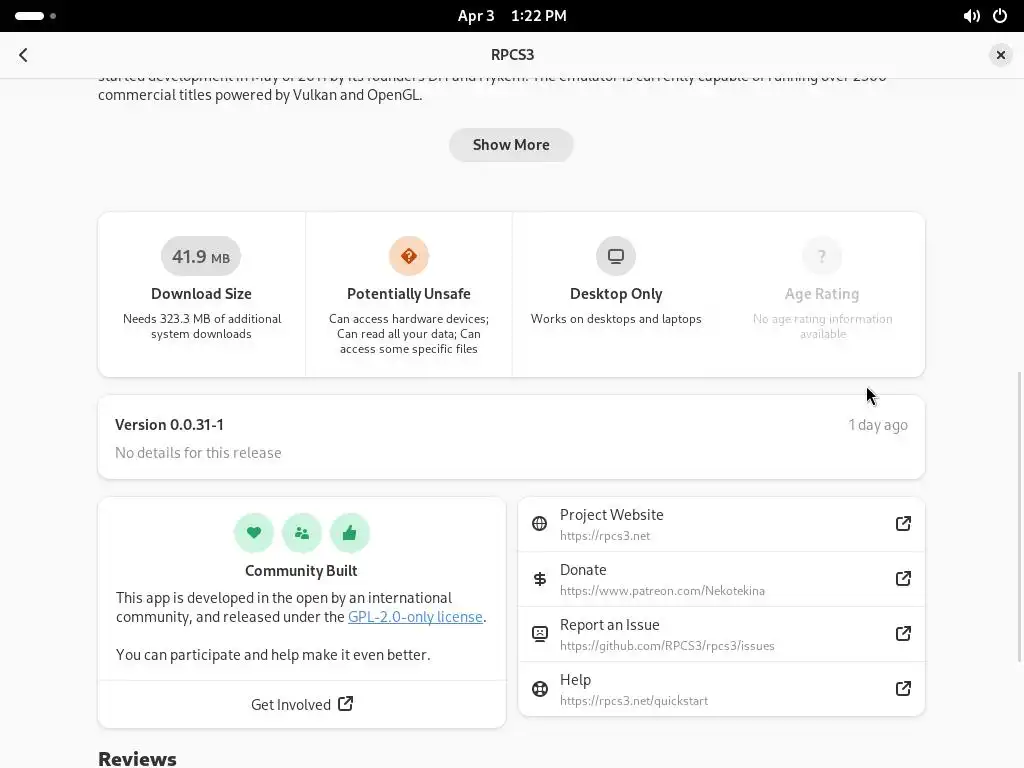Click the Age Rating question mark icon
1024x768 pixels.
(x=822, y=256)
